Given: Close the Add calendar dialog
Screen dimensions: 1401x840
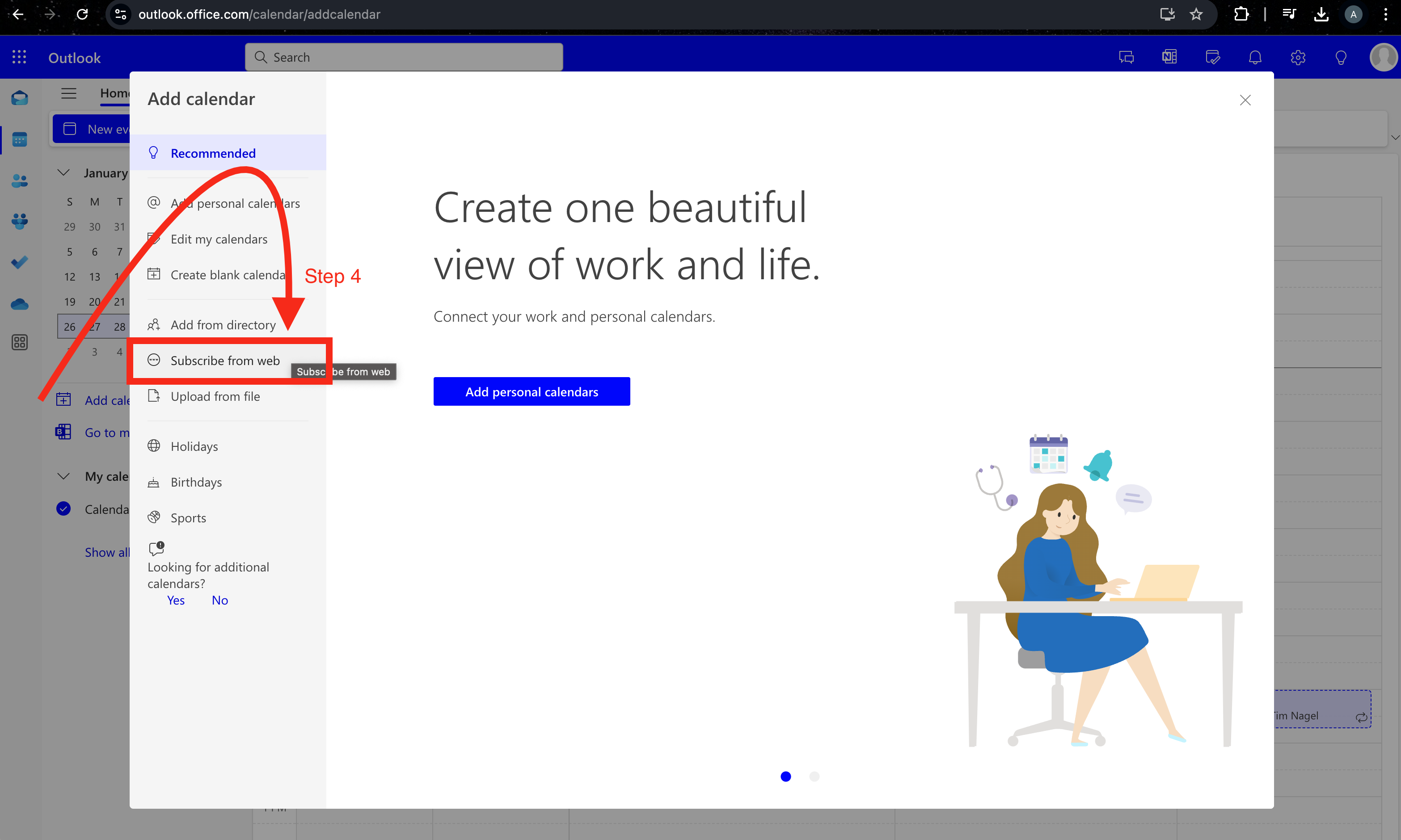Looking at the screenshot, I should tap(1245, 100).
